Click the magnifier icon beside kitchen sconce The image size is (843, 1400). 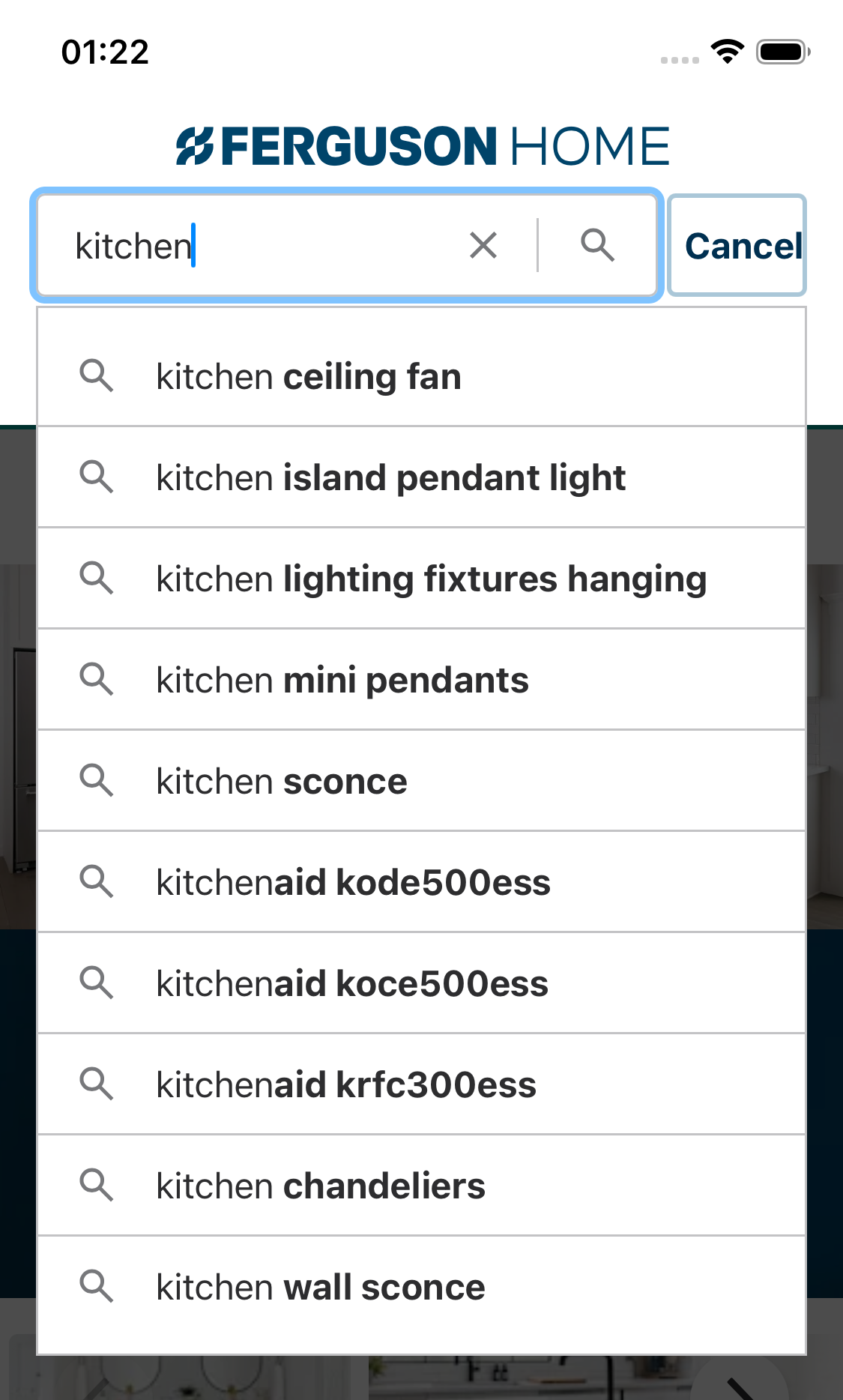tap(97, 780)
